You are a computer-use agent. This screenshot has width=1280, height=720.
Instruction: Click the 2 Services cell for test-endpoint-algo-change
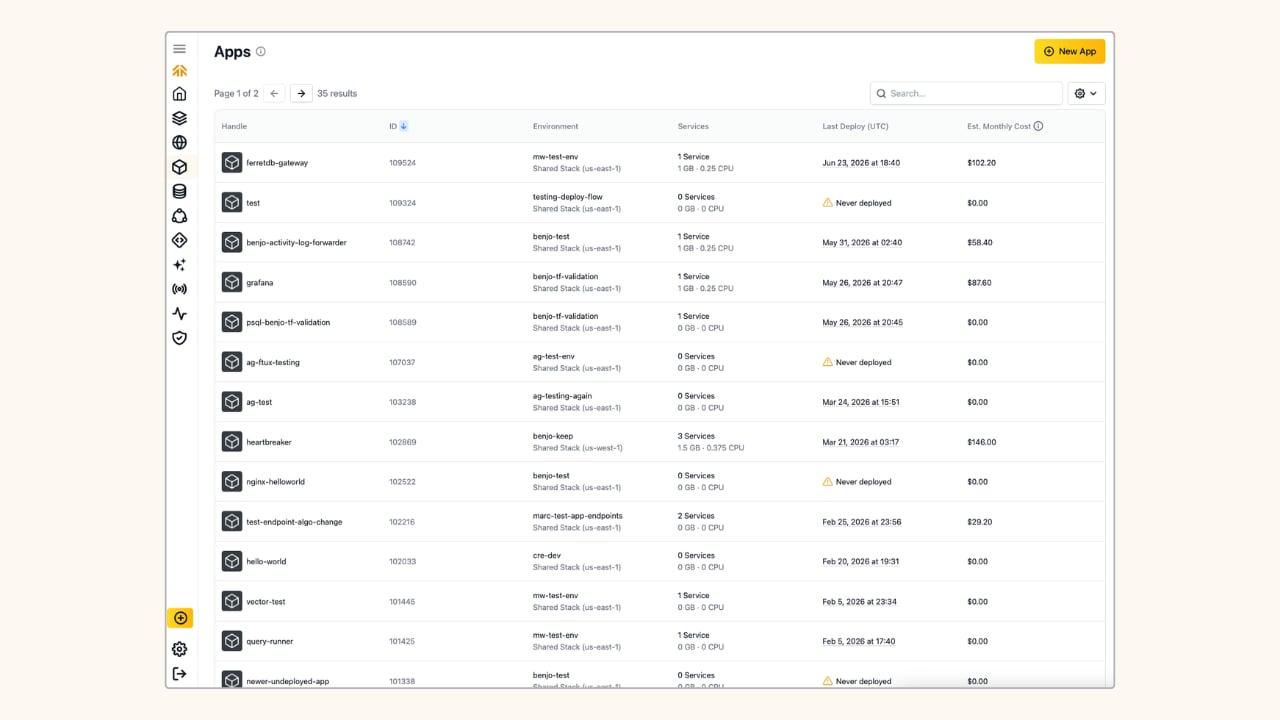696,516
